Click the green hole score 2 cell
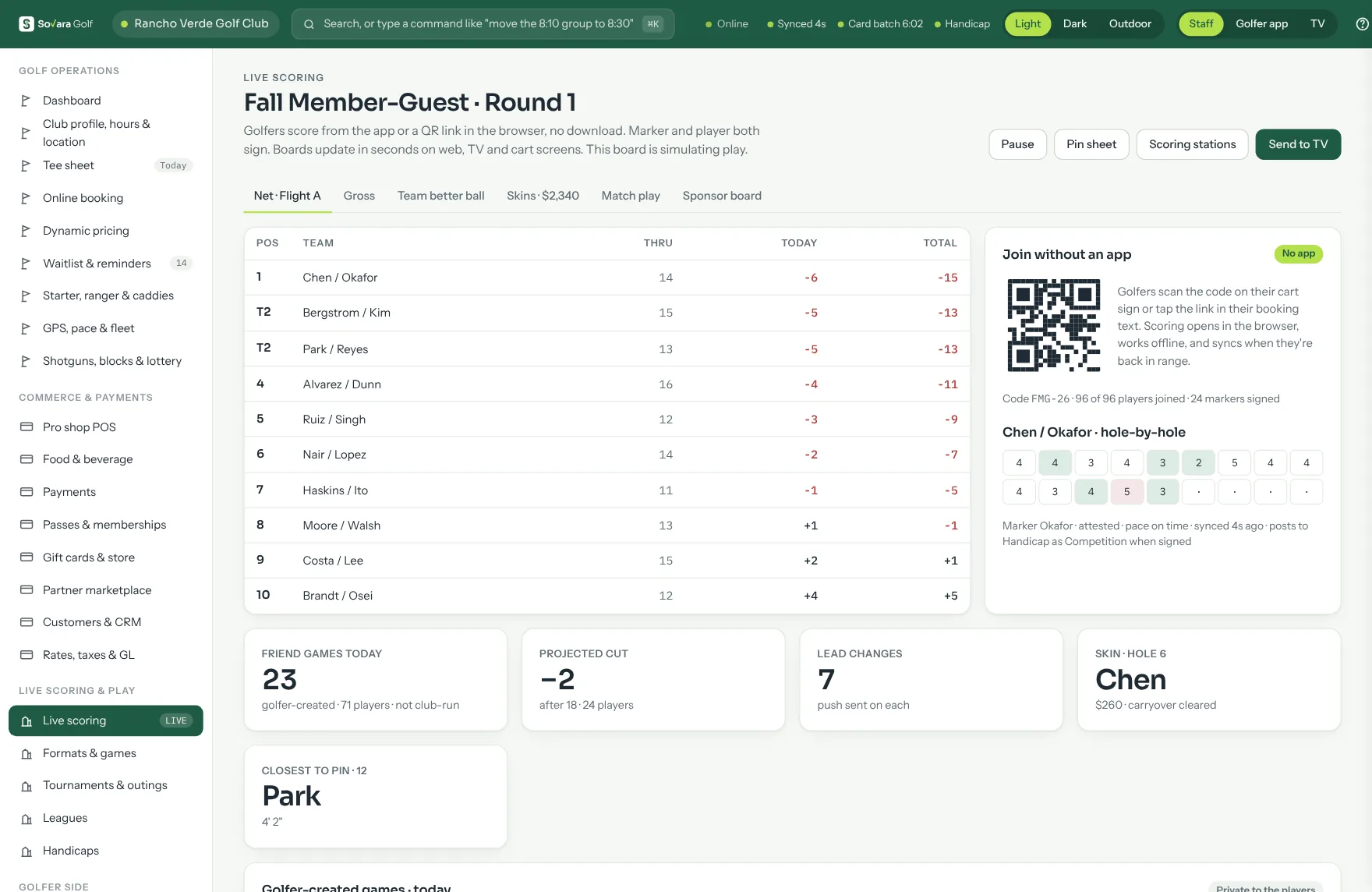The image size is (1372, 892). click(x=1198, y=463)
